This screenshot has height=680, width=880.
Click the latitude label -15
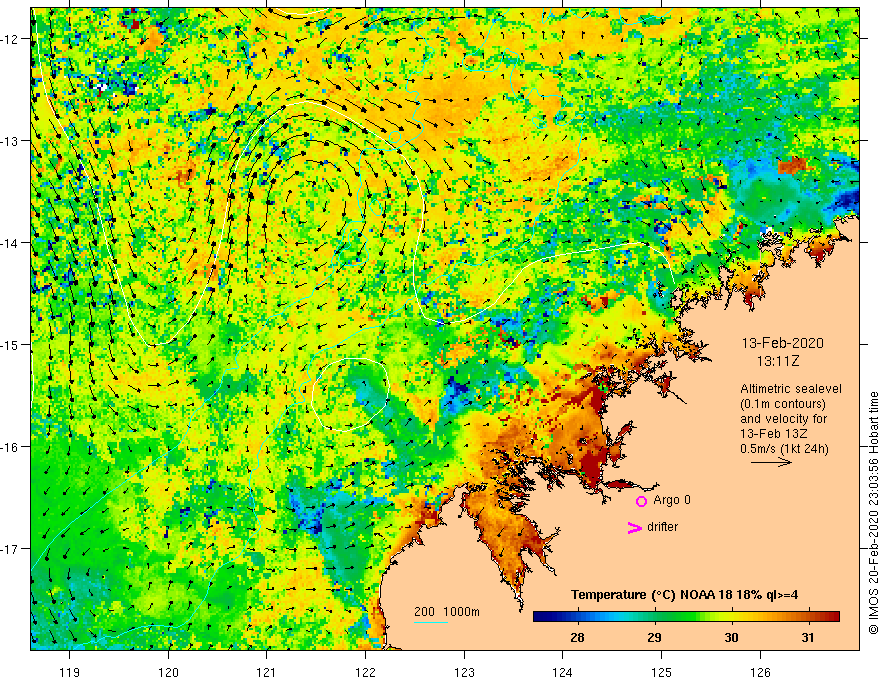(x=10, y=344)
